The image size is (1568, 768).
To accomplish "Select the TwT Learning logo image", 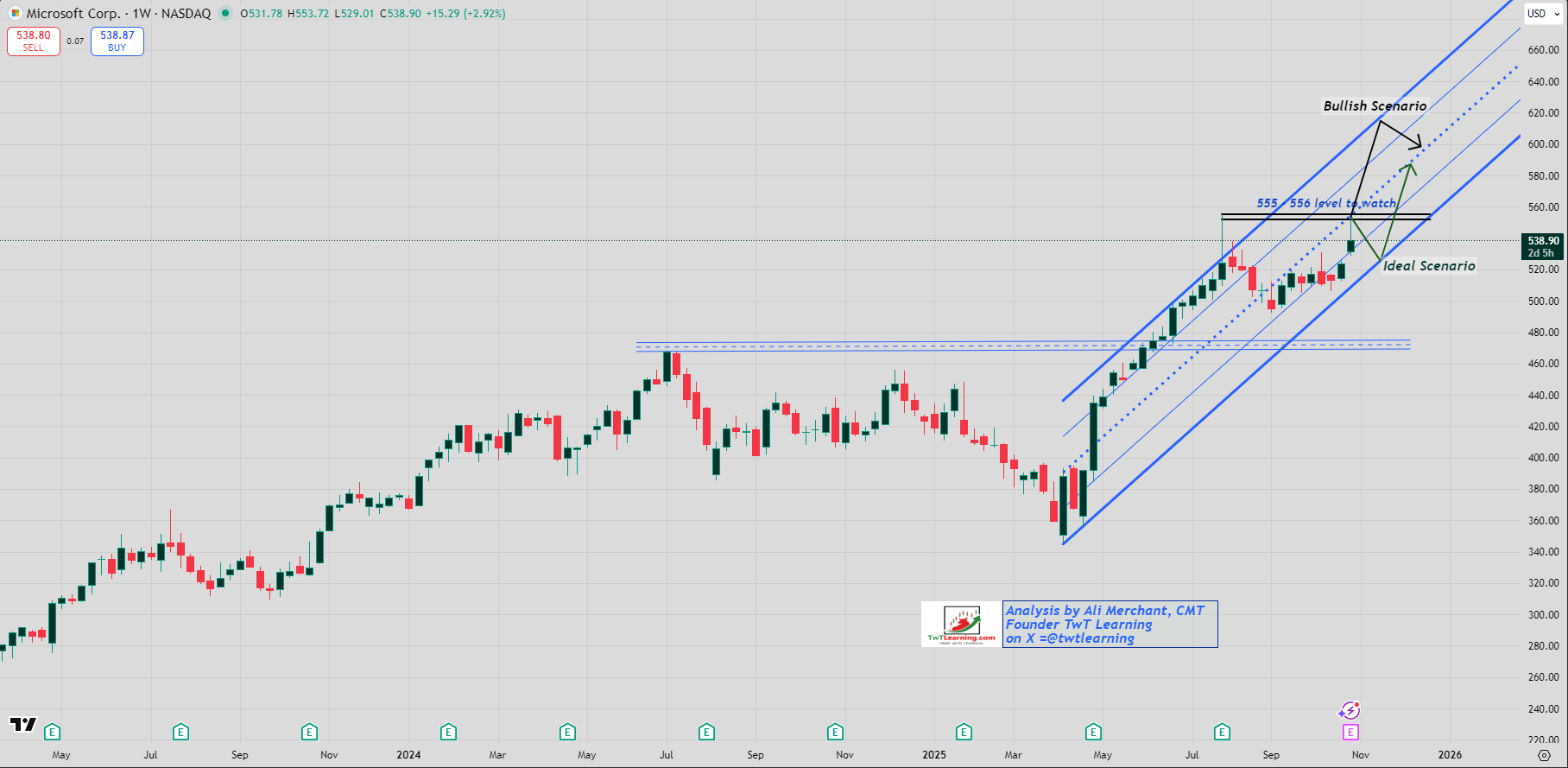I will pos(961,625).
